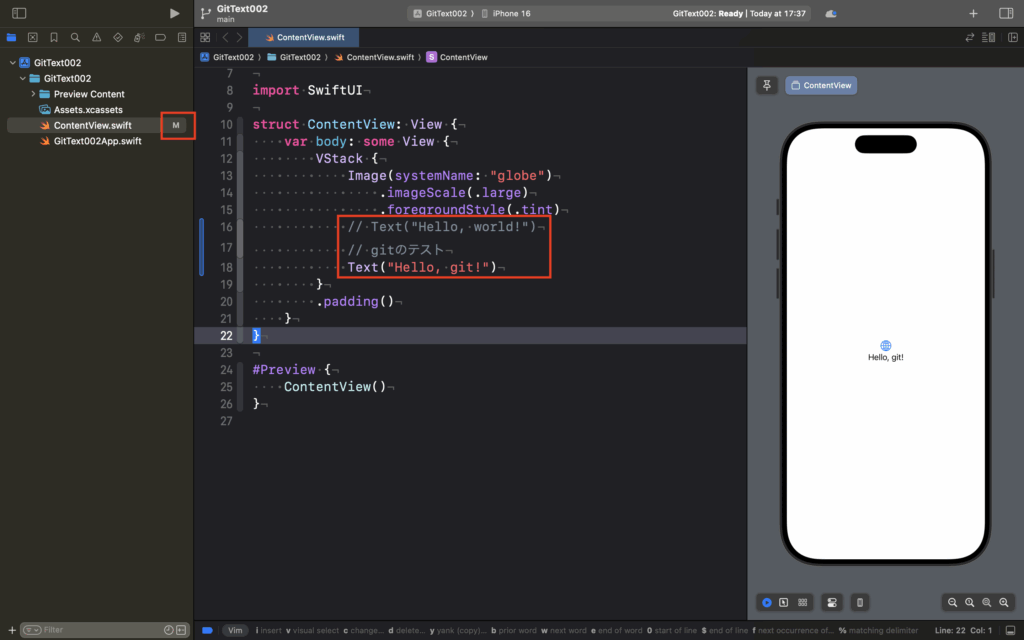Zoom preview to fit
Image resolution: width=1024 pixels, height=640 pixels.
tap(987, 602)
